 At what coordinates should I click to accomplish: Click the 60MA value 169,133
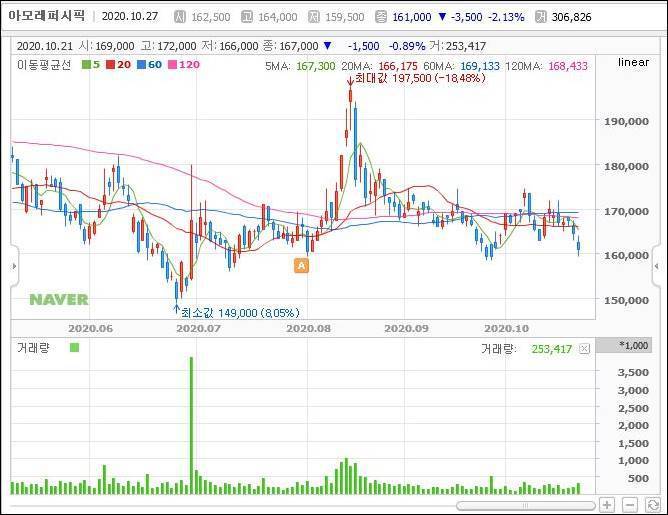coord(480,66)
